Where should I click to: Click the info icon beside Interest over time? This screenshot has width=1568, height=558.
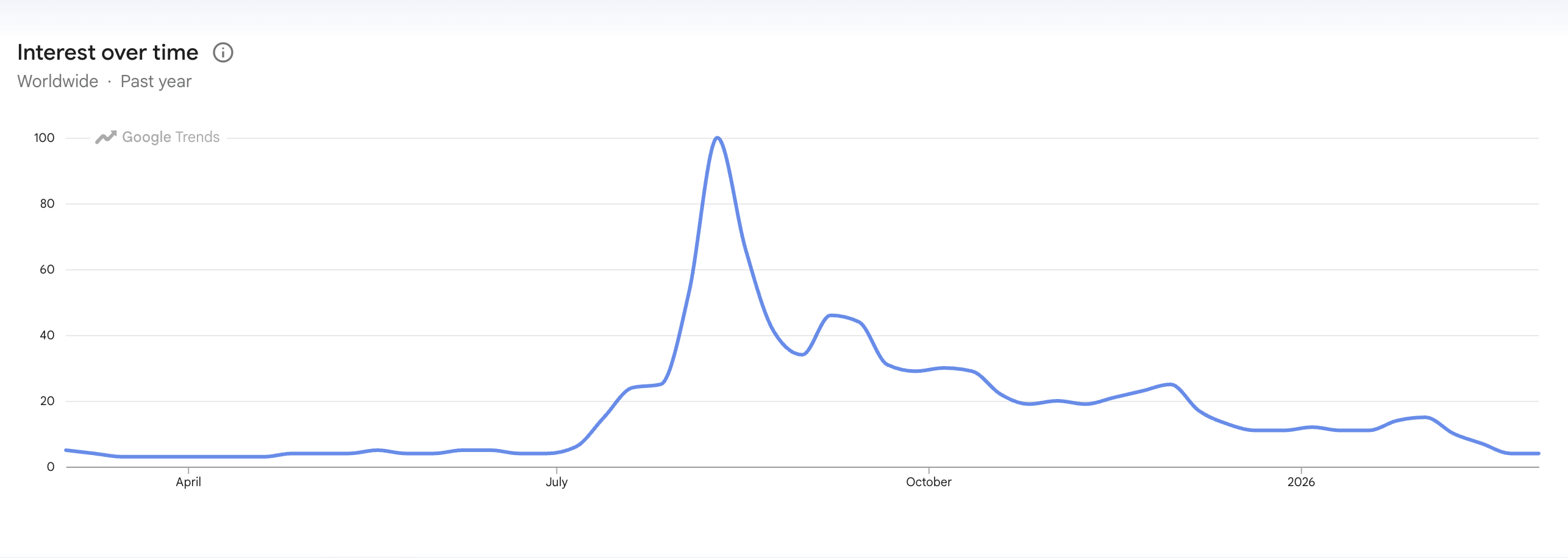pyautogui.click(x=223, y=53)
